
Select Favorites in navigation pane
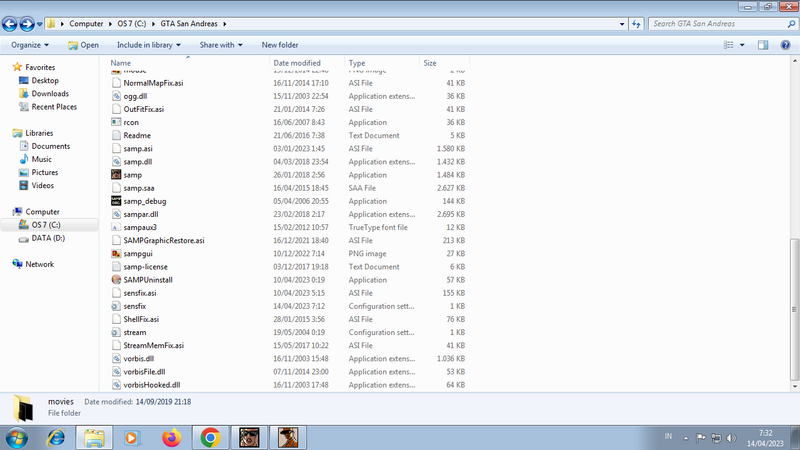[40, 67]
